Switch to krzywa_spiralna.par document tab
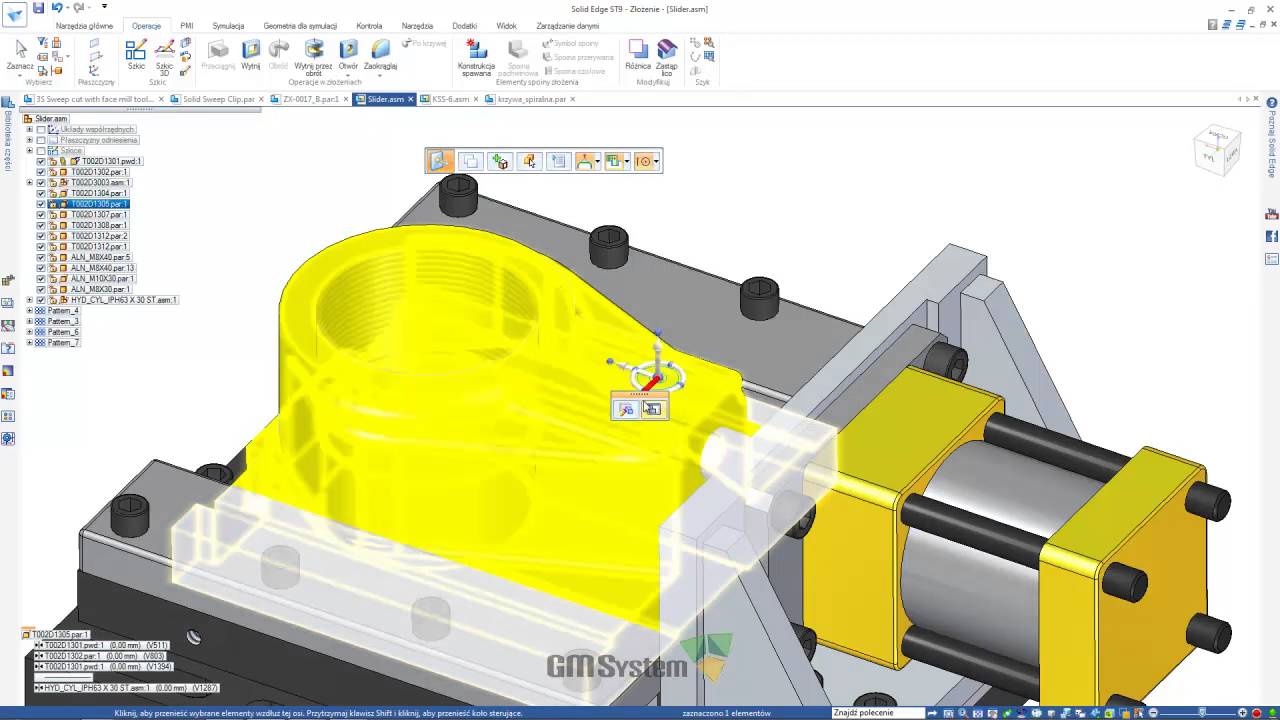This screenshot has width=1280, height=720. pyautogui.click(x=531, y=99)
